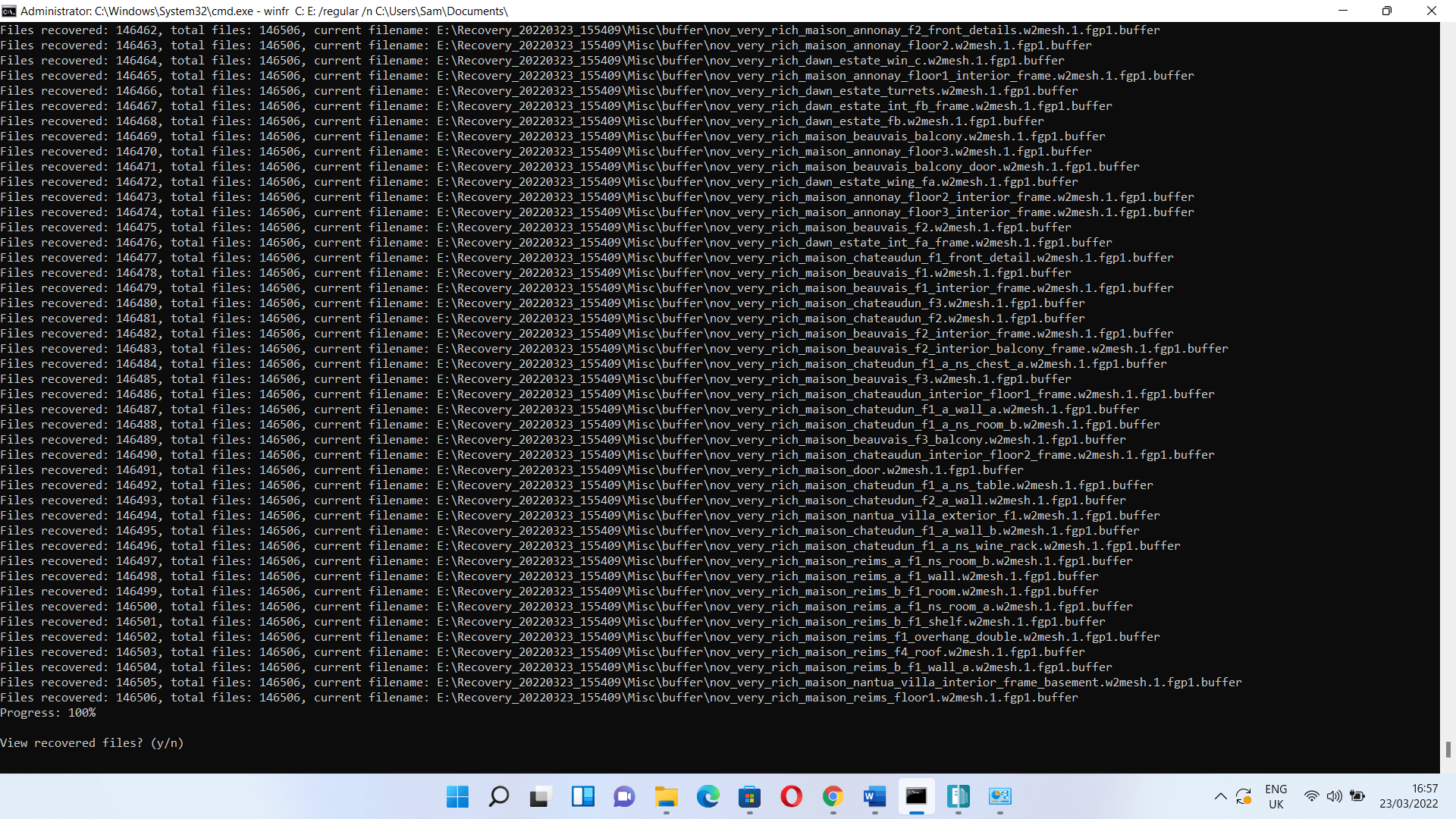Click the maison_beauvais_f3_balcony line
Viewport: 1456px width, 819px height.
pos(563,440)
